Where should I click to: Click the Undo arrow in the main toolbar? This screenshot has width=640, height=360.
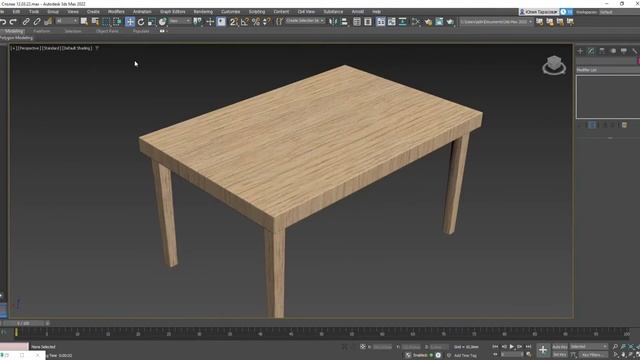3,22
